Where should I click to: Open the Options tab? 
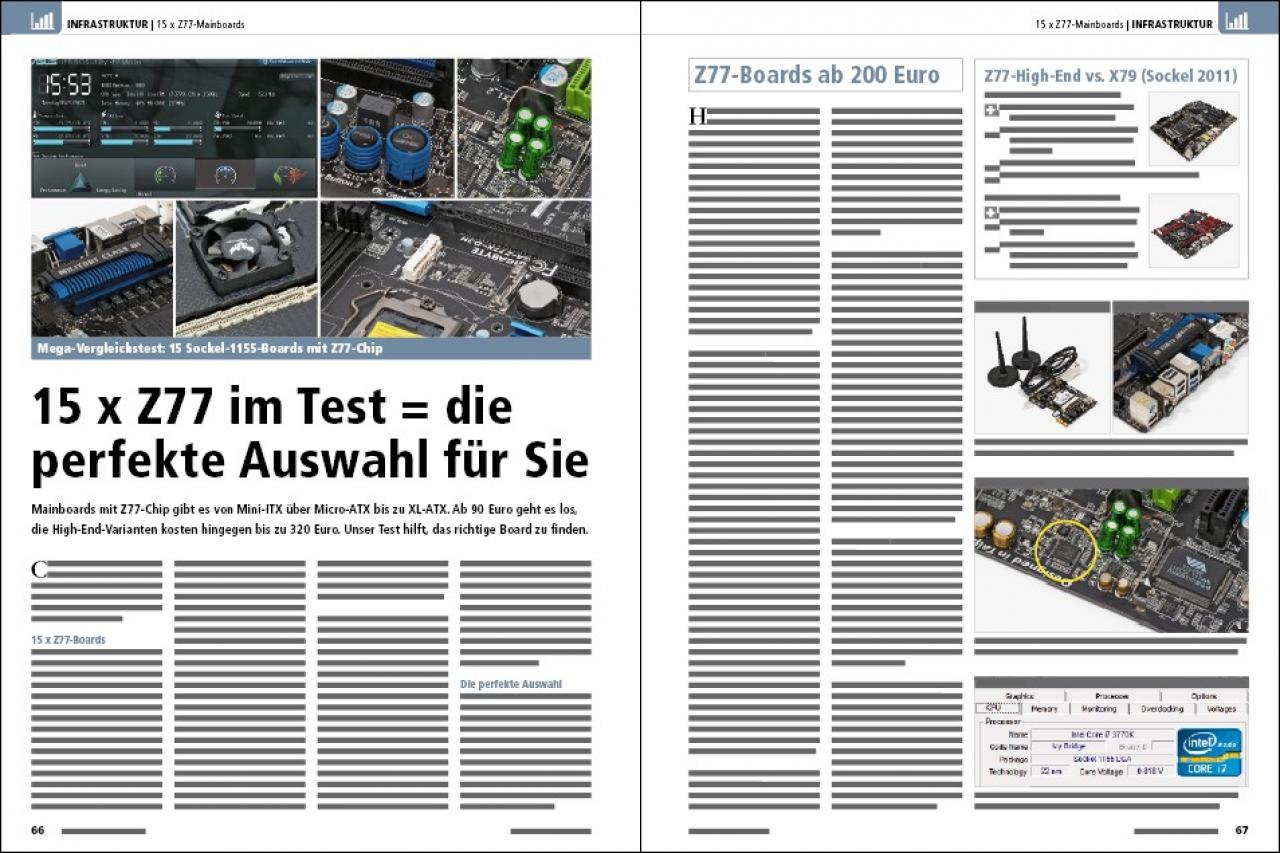tap(1204, 696)
